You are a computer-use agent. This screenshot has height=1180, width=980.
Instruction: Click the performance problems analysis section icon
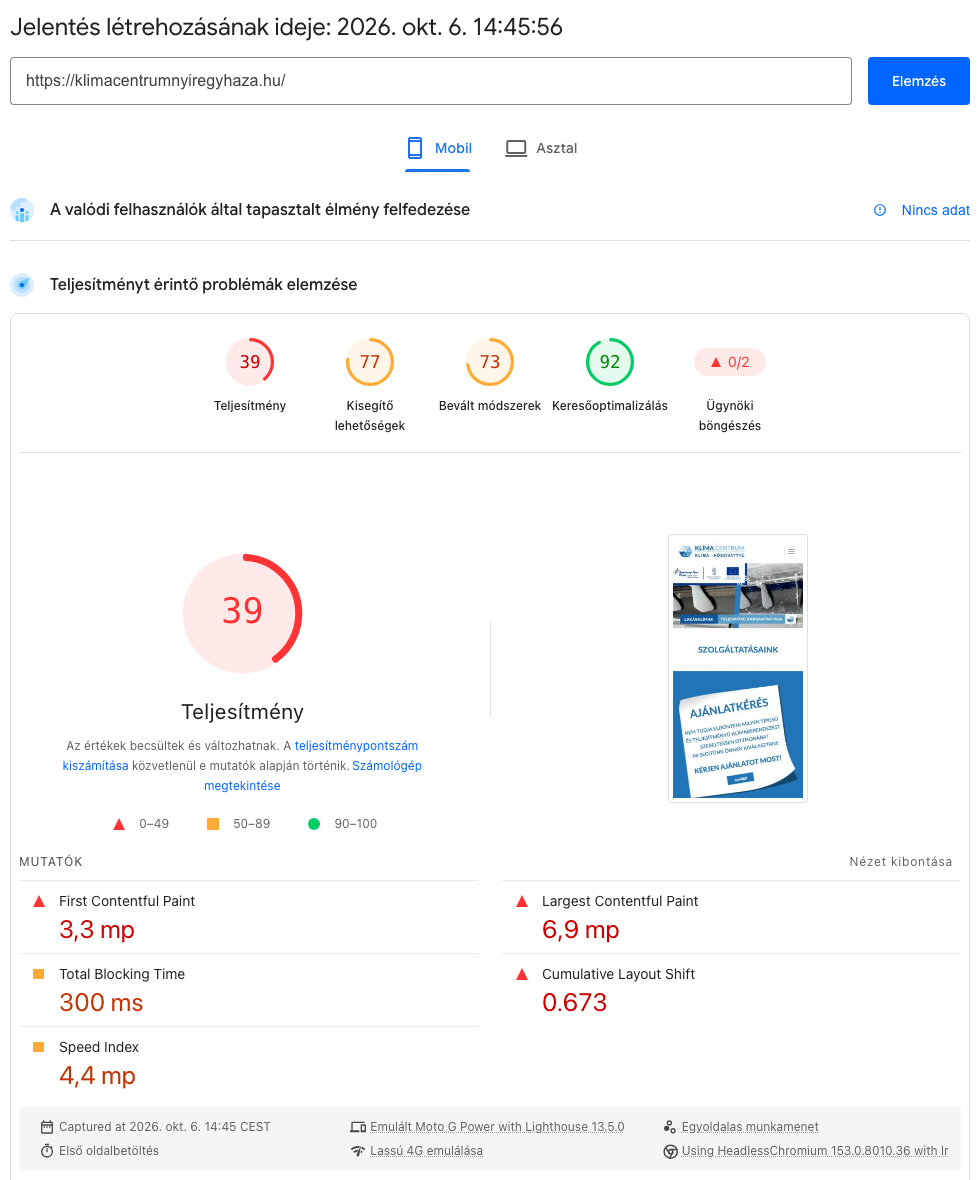click(23, 284)
